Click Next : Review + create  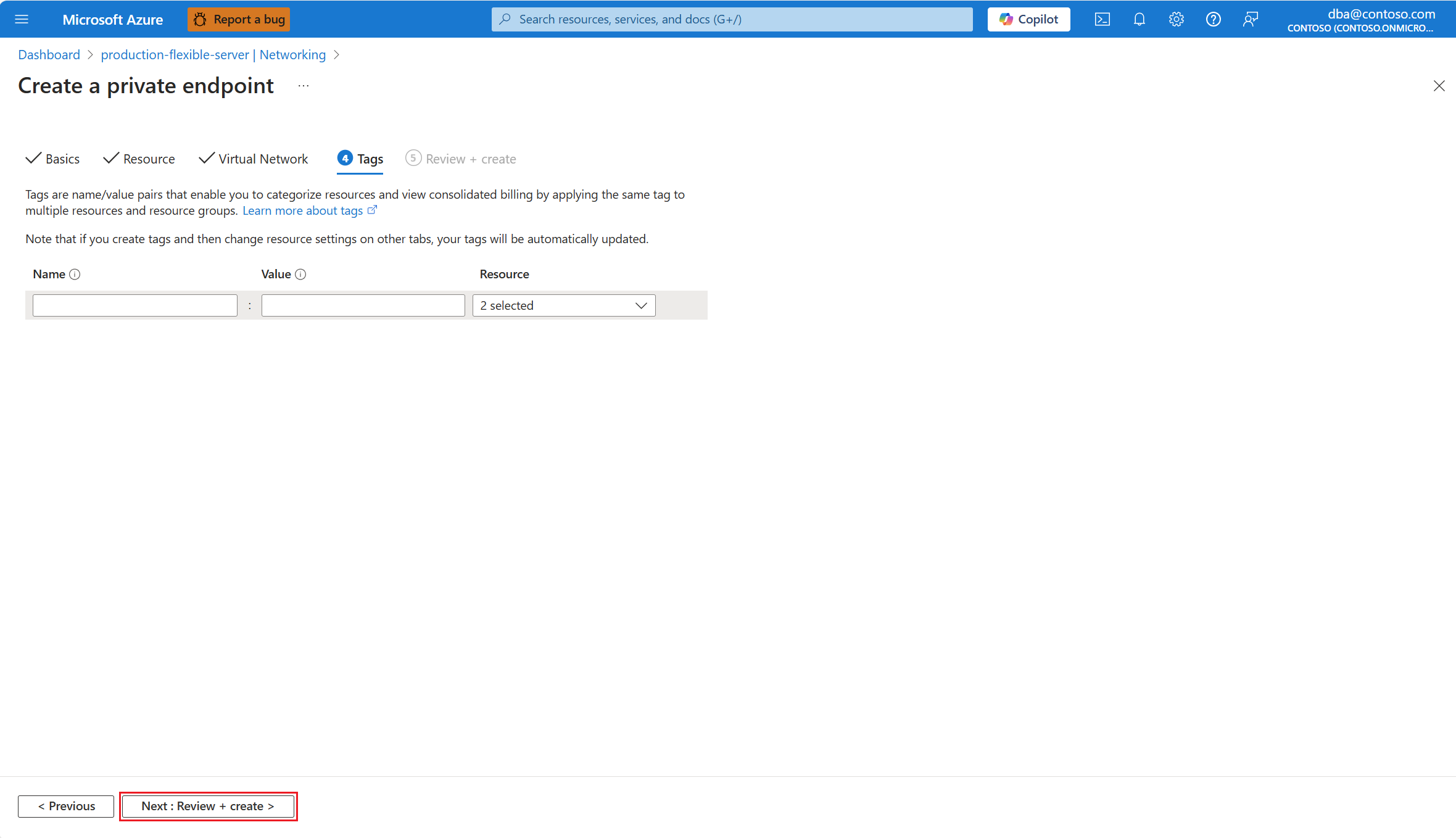click(x=208, y=806)
